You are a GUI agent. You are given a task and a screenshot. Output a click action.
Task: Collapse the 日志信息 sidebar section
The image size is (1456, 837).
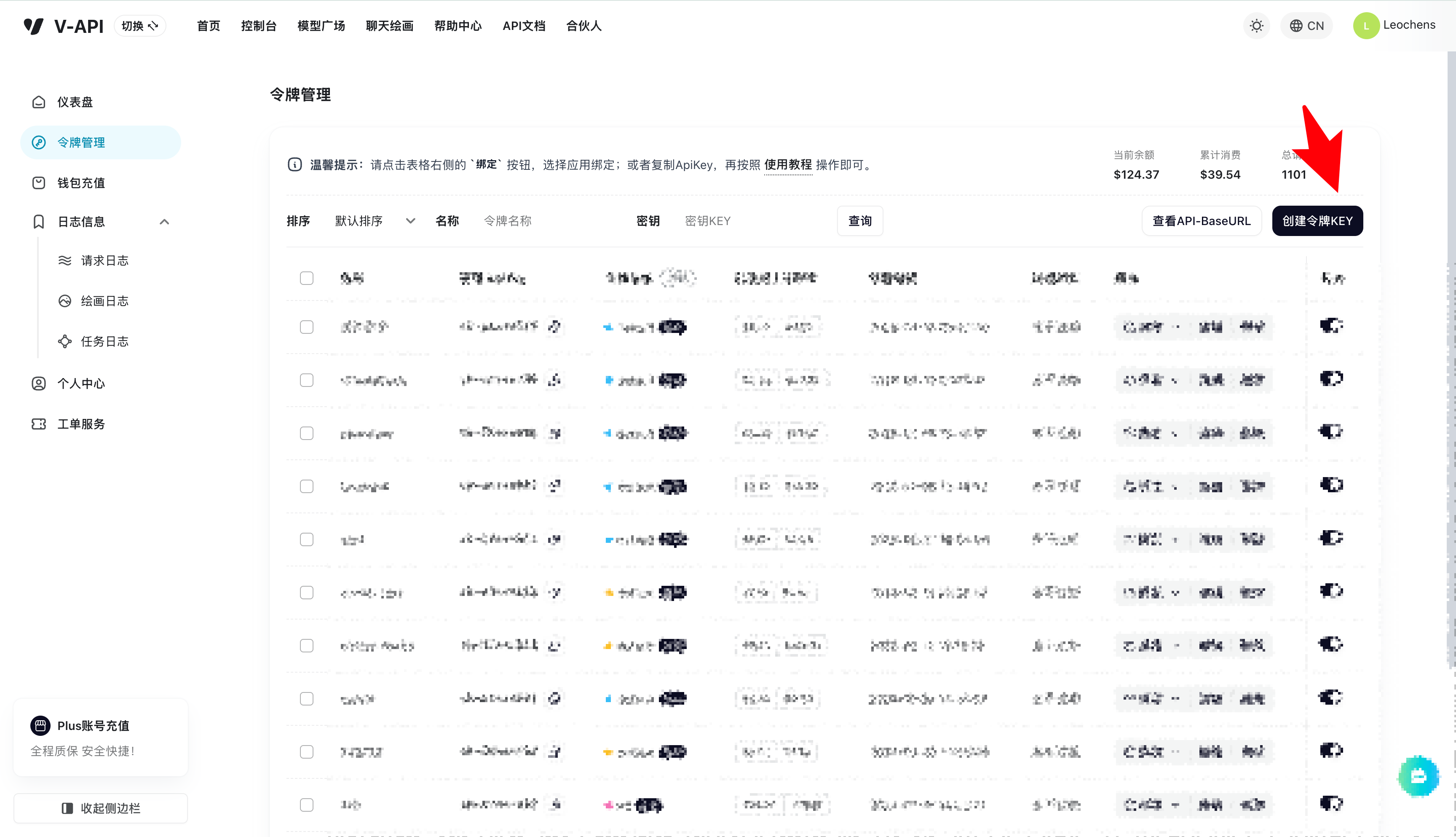click(x=164, y=222)
